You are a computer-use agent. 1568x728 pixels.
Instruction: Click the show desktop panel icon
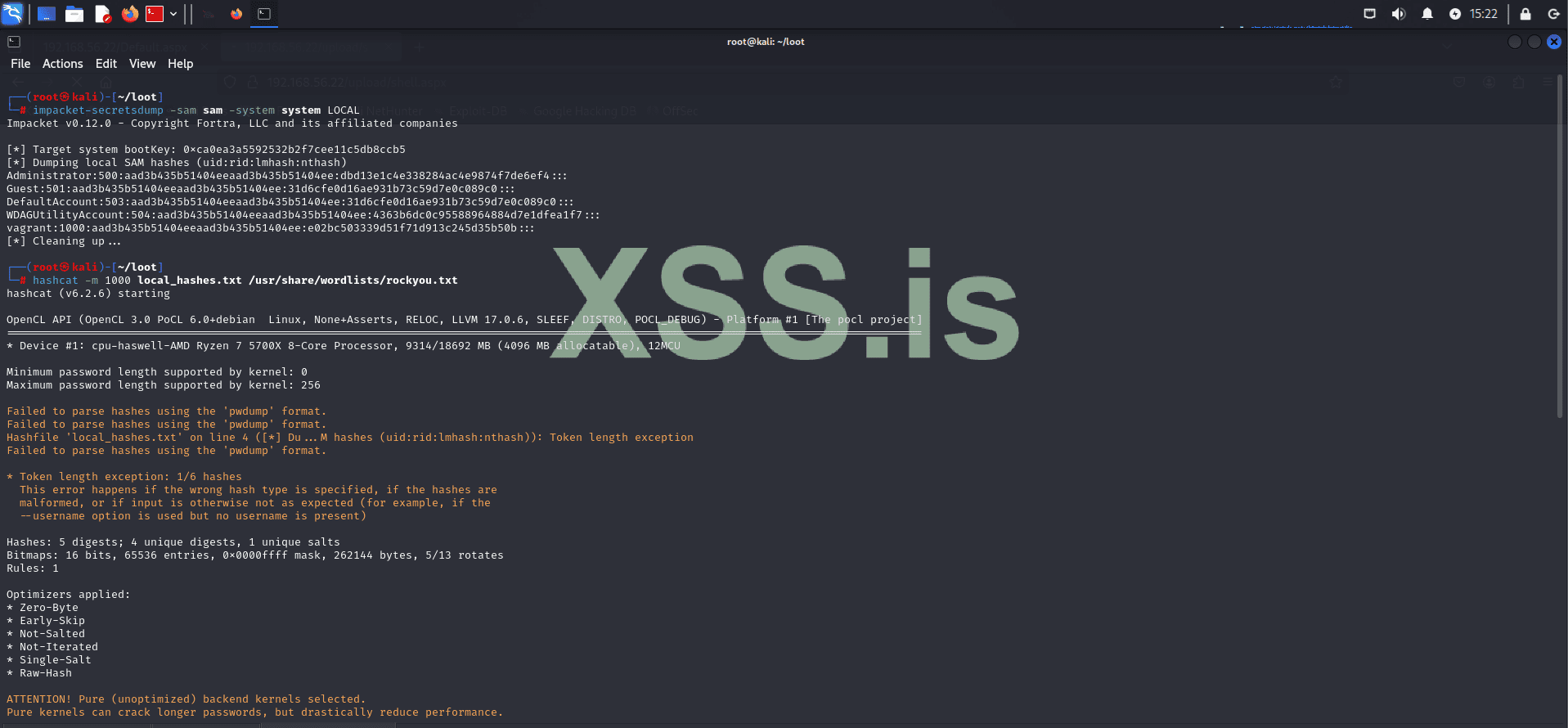tap(47, 14)
